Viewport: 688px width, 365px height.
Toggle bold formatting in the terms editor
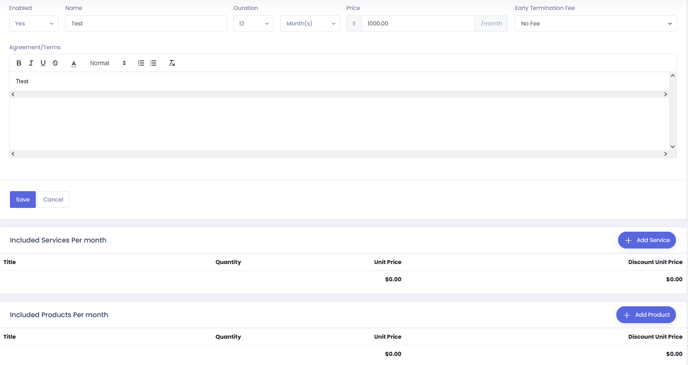click(19, 63)
